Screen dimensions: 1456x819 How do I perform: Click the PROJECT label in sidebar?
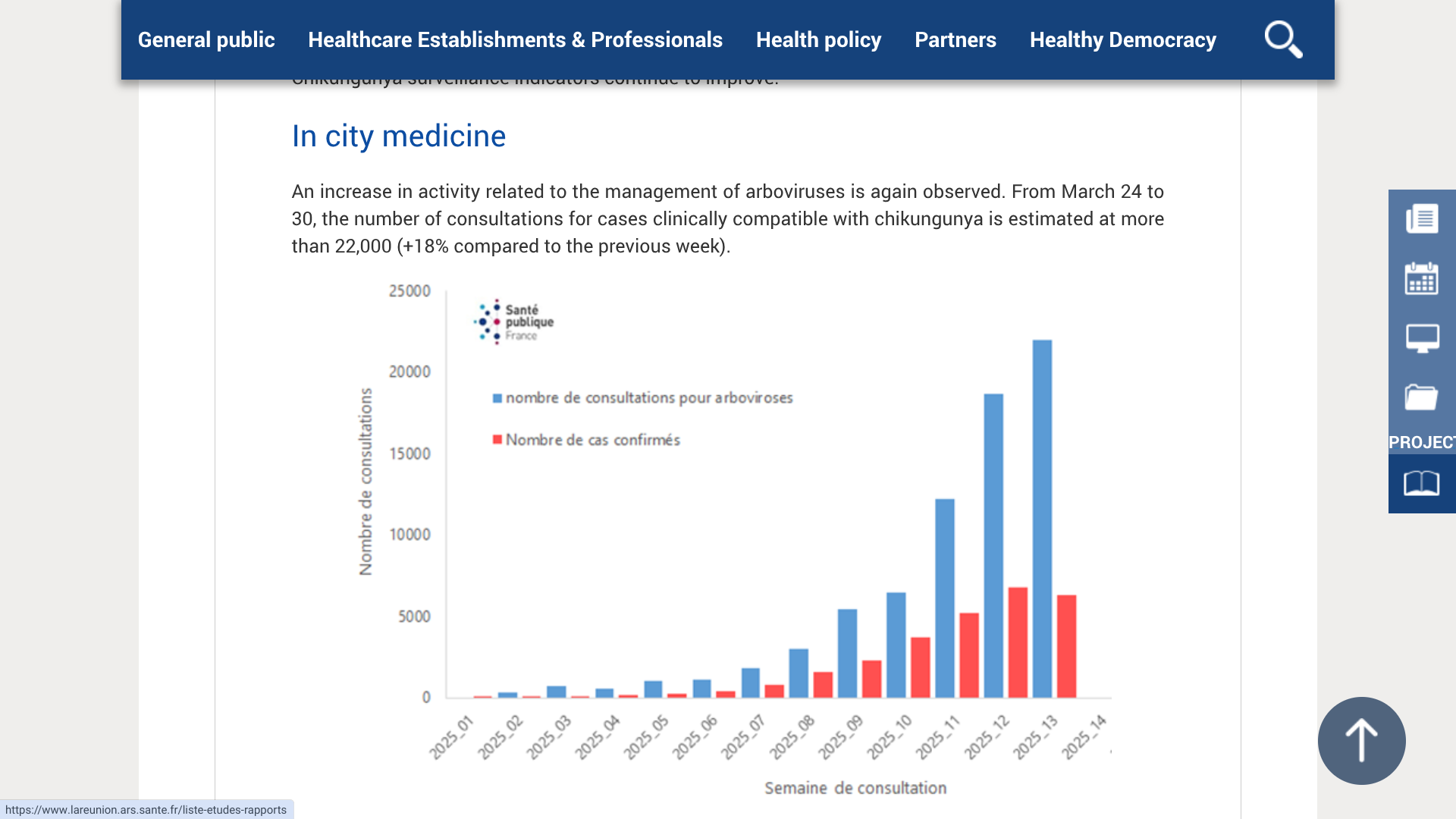pos(1422,442)
